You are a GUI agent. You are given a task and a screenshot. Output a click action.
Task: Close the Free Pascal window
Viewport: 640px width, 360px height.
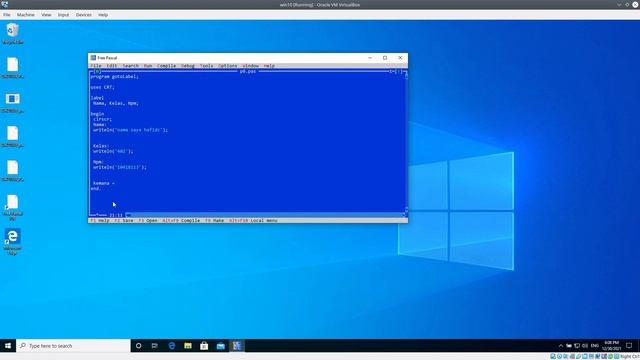point(400,58)
